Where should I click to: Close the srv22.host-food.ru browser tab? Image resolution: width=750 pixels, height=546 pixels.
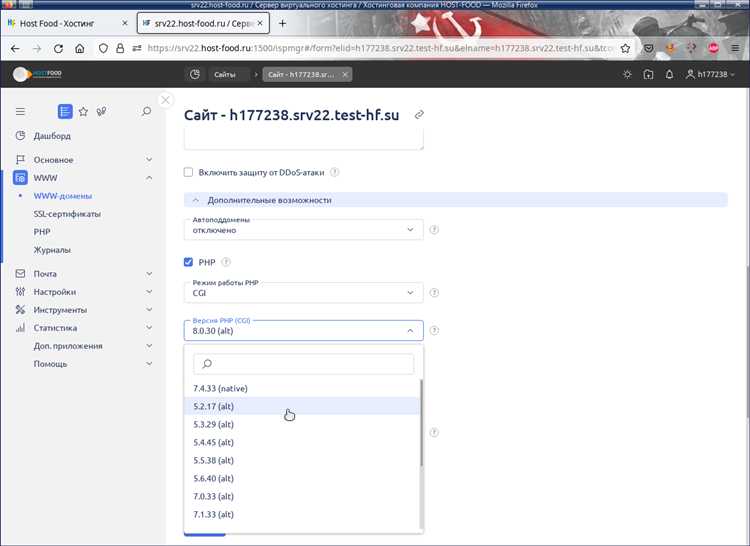point(260,23)
